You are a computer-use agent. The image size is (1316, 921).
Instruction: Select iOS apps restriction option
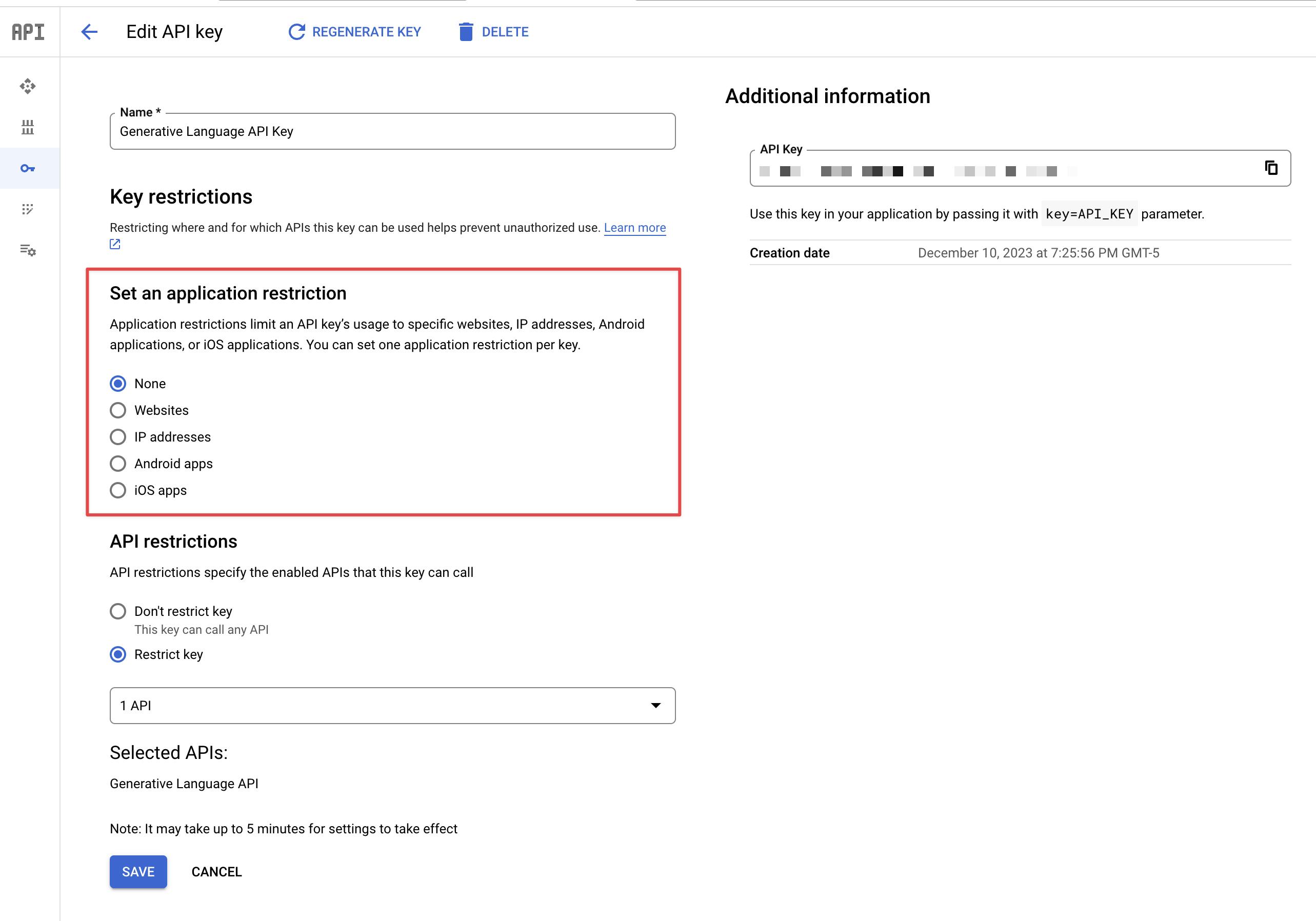118,490
